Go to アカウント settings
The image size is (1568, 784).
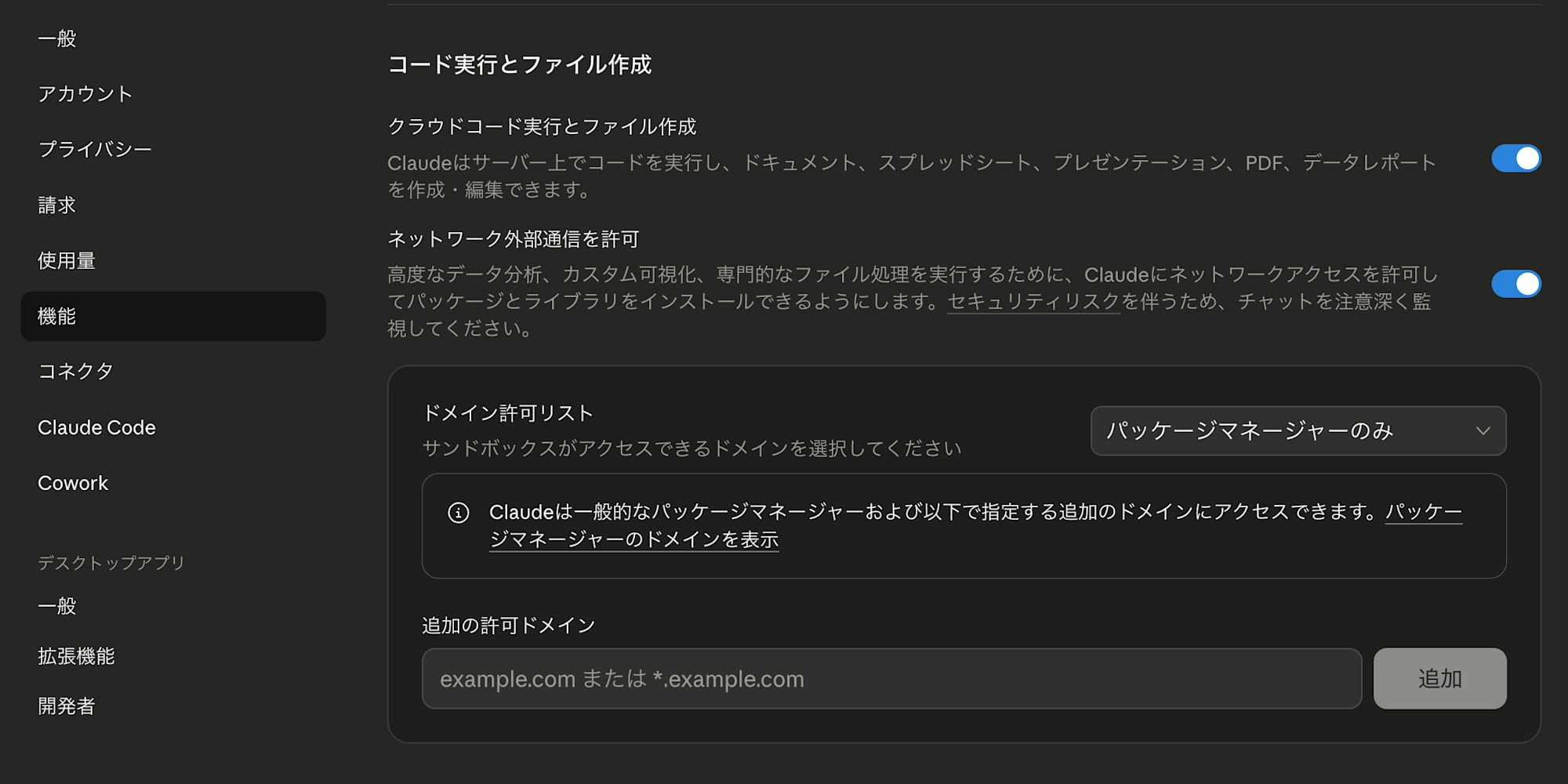pos(85,94)
